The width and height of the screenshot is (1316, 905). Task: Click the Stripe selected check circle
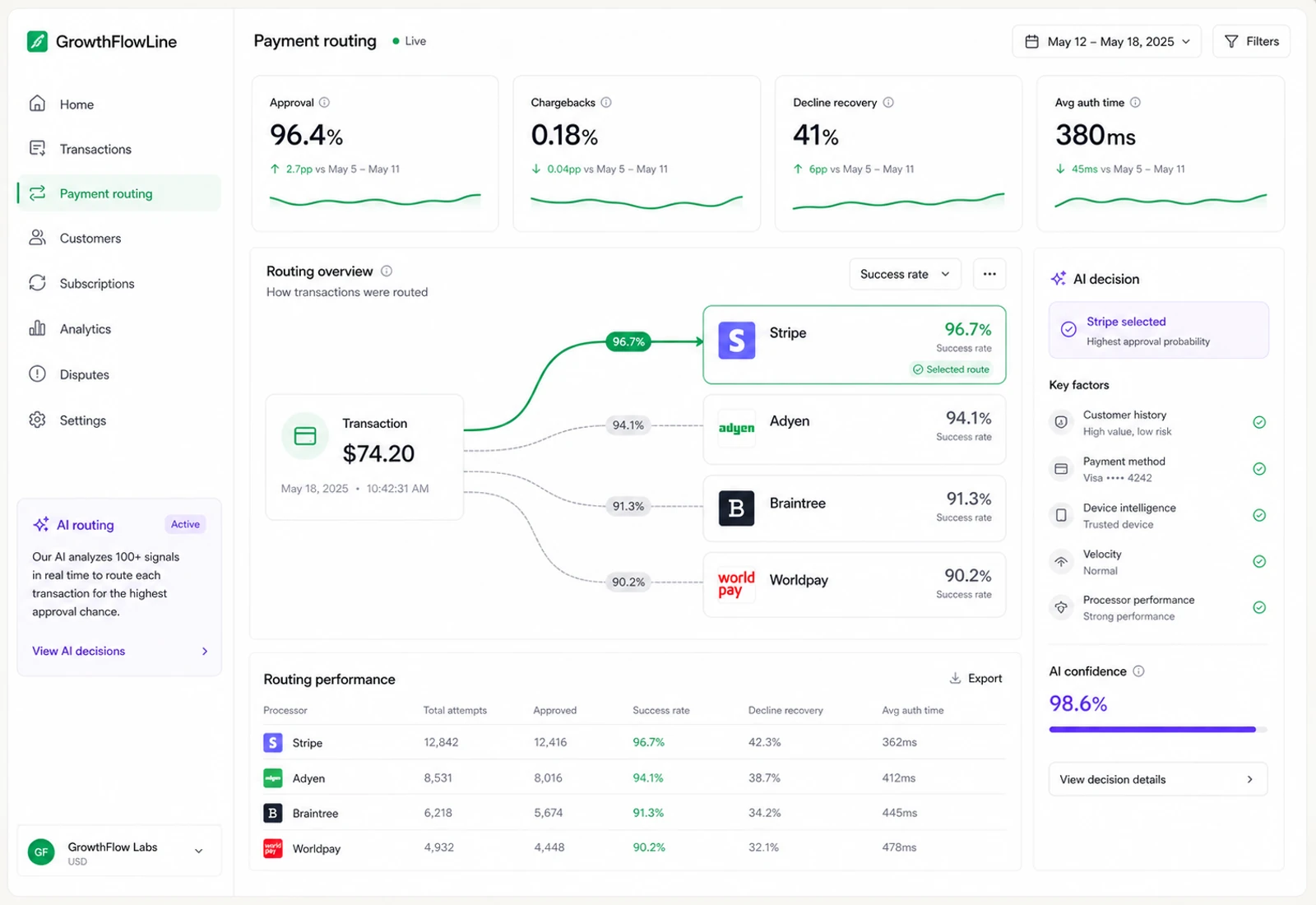(x=1068, y=329)
